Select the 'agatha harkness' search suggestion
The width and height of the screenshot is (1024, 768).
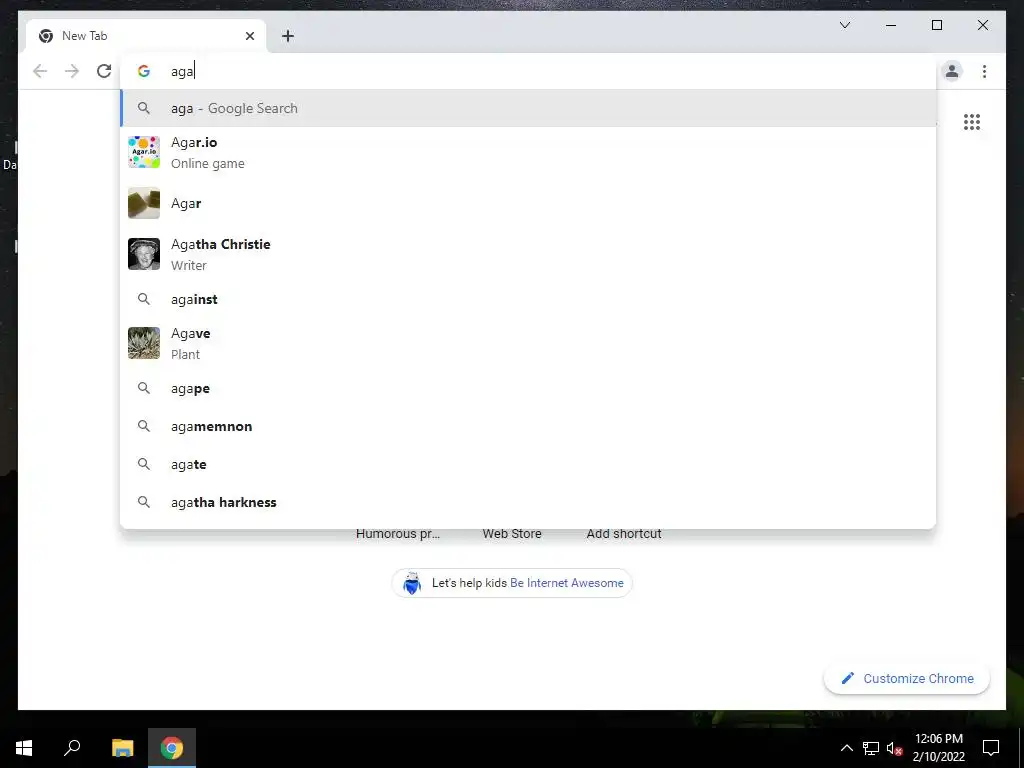coord(528,502)
